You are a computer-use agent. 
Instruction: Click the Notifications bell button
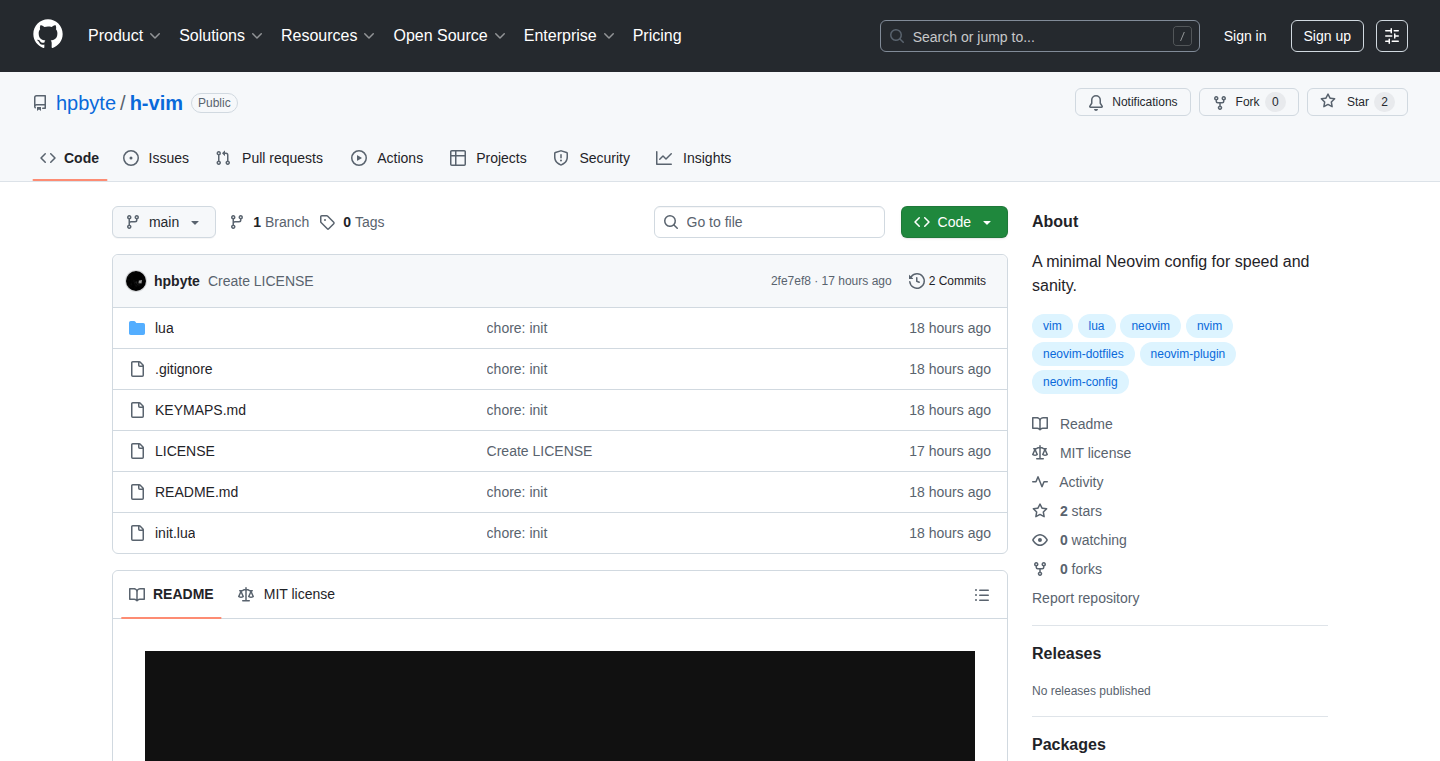coord(1133,102)
